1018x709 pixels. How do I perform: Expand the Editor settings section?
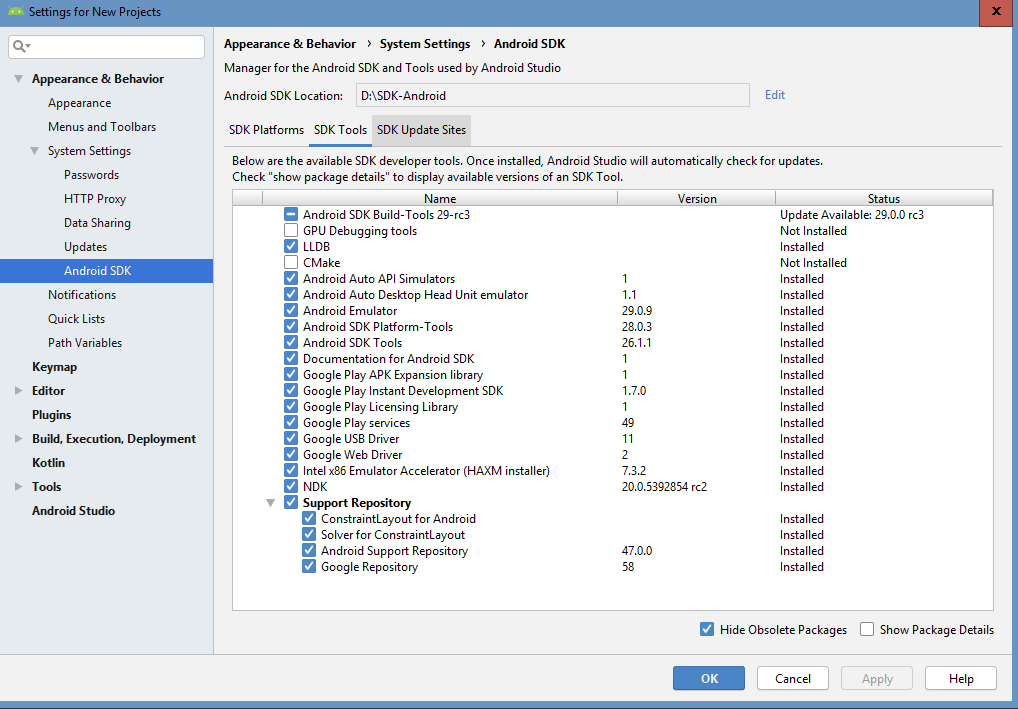pos(19,391)
